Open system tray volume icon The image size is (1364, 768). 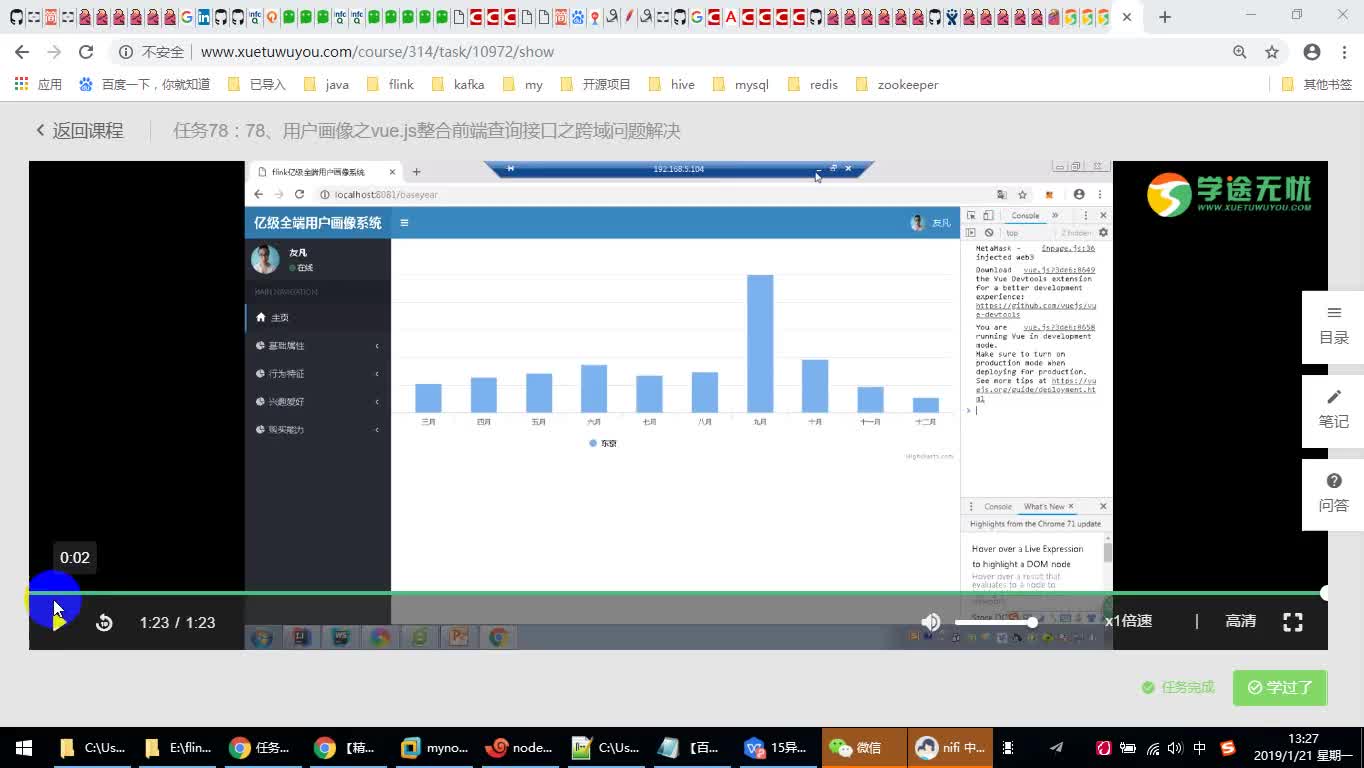click(1175, 748)
